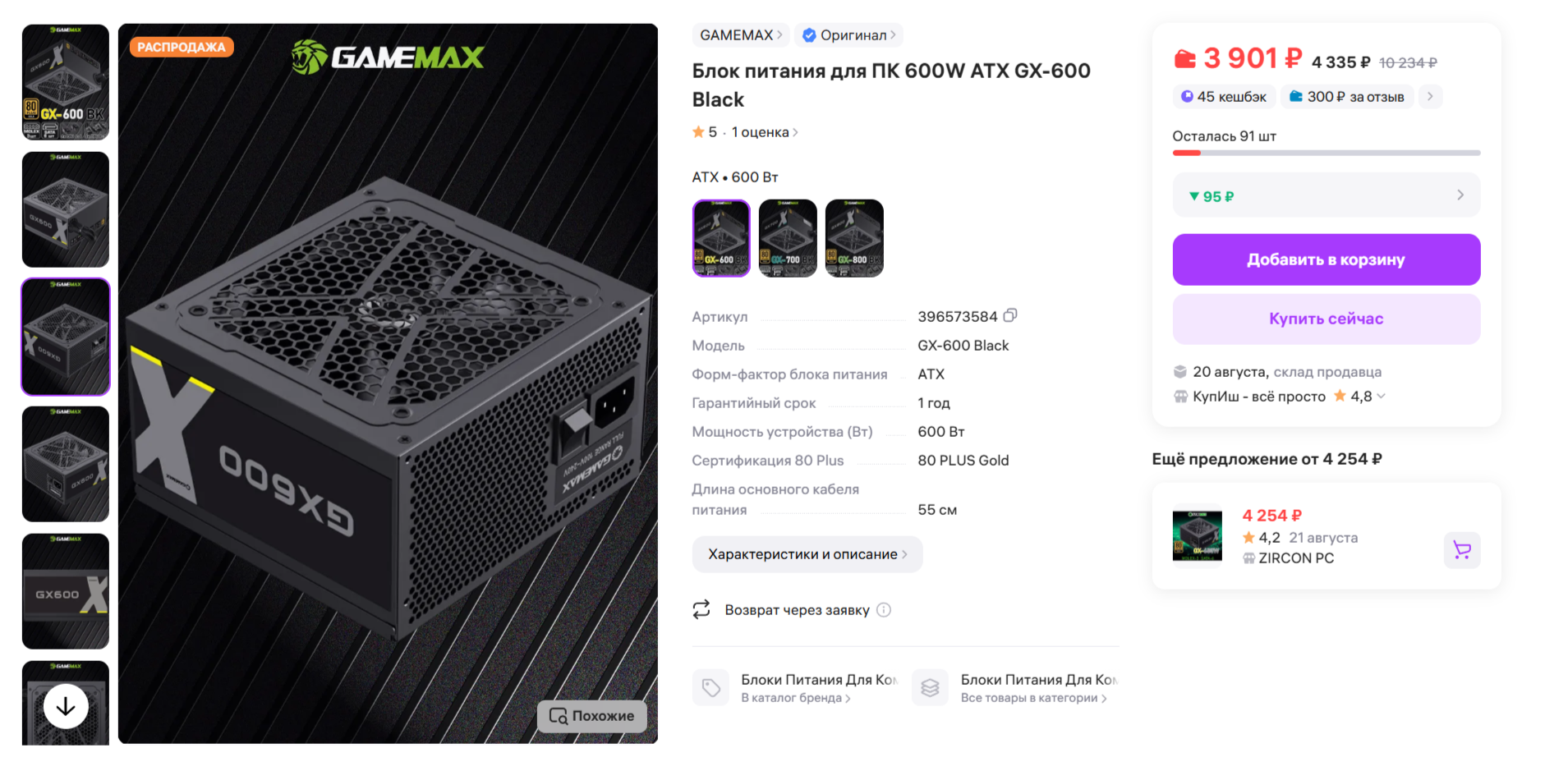Select the GX-800 variant
The width and height of the screenshot is (1568, 771).
click(854, 238)
